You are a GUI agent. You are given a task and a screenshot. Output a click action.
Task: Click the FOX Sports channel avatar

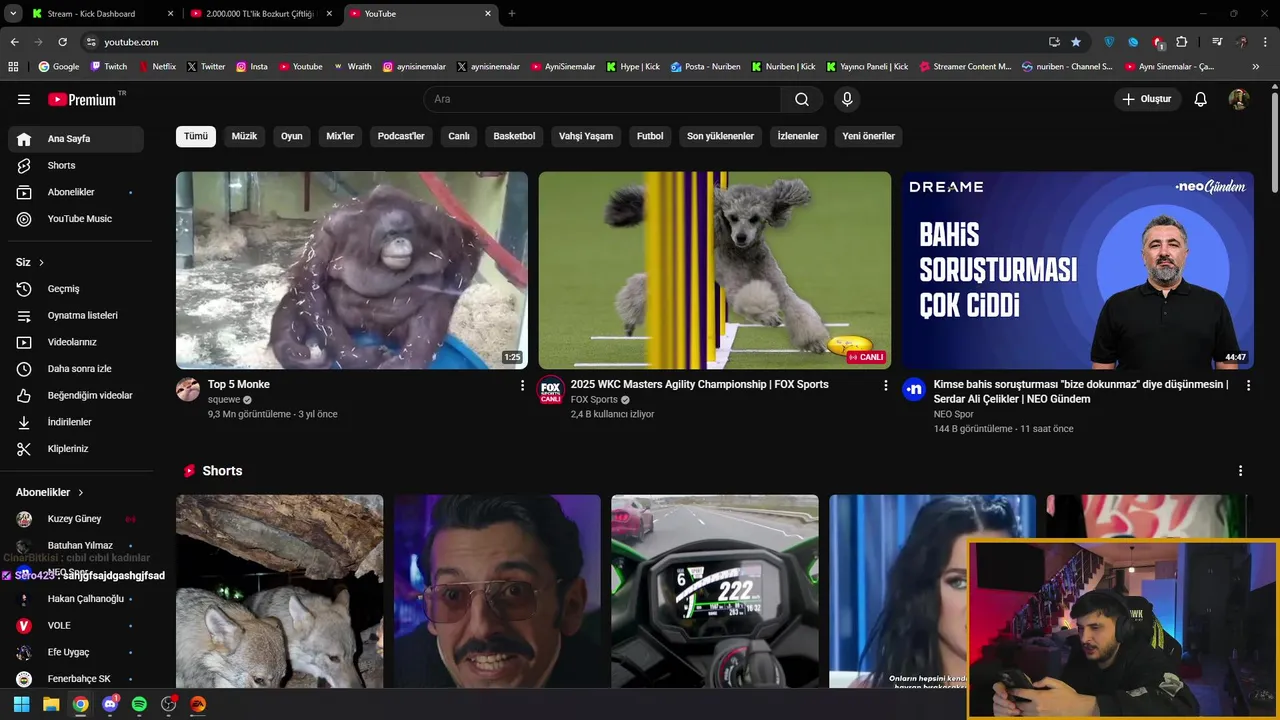tap(551, 389)
